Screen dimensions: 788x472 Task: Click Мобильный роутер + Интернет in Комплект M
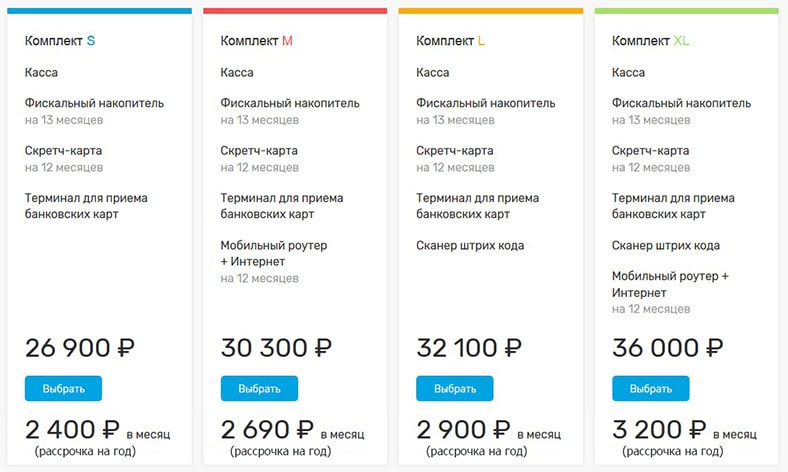(x=273, y=253)
